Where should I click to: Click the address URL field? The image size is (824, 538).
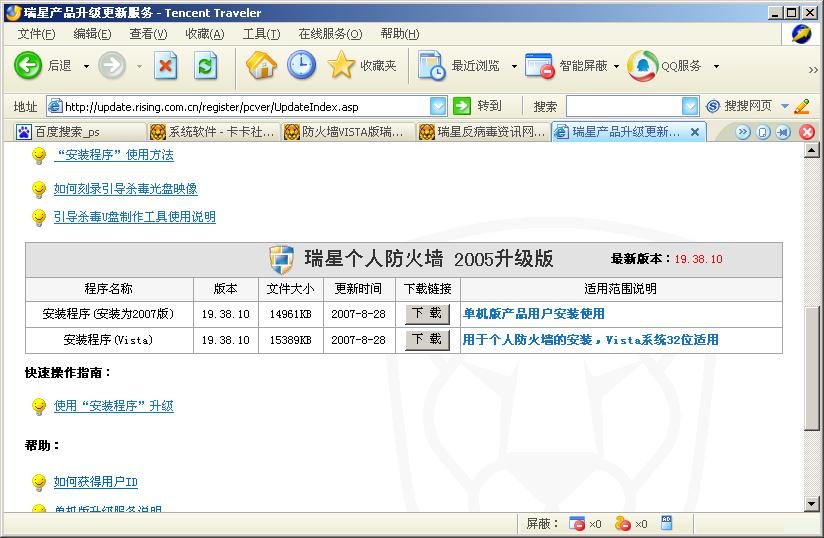pyautogui.click(x=246, y=107)
